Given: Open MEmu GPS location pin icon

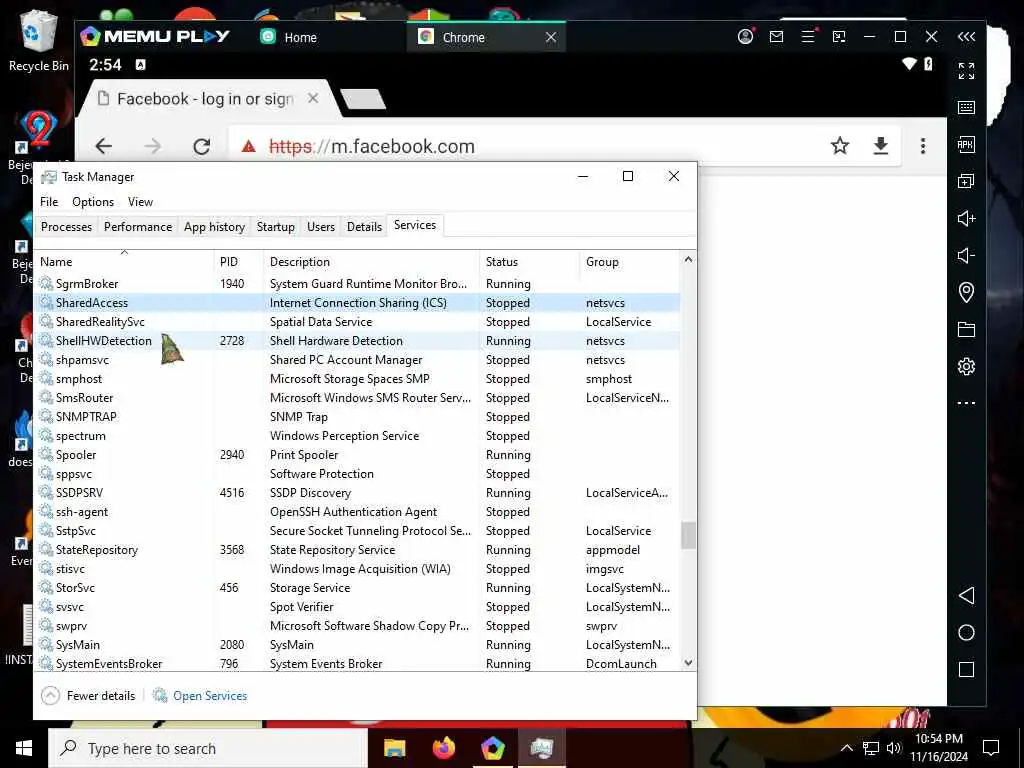Looking at the screenshot, I should click(x=967, y=292).
